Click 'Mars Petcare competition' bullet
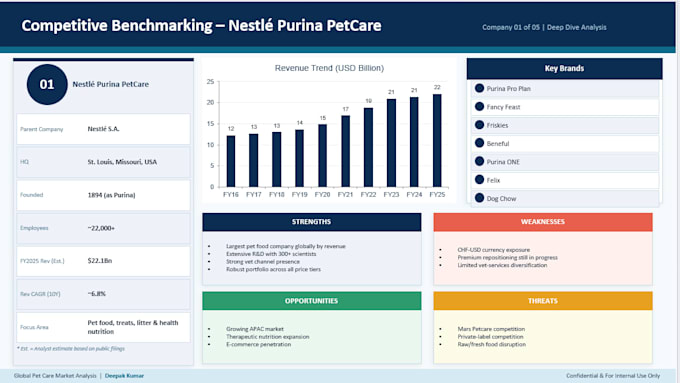This screenshot has width=680, height=383. click(x=491, y=329)
